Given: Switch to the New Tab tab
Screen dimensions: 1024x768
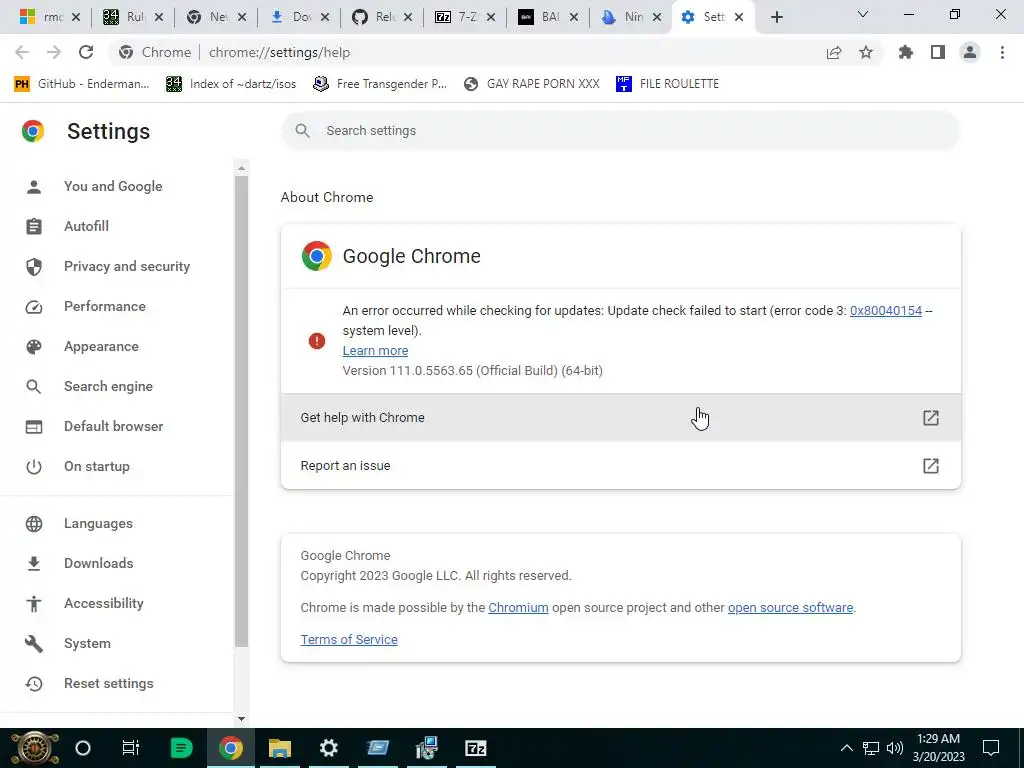Looking at the screenshot, I should click(216, 17).
